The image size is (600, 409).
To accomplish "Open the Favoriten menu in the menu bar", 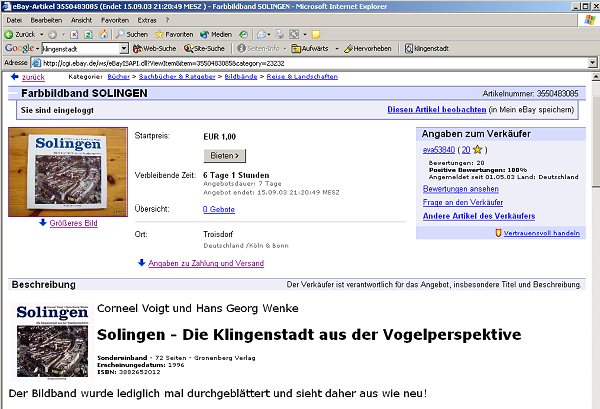I will click(x=115, y=20).
